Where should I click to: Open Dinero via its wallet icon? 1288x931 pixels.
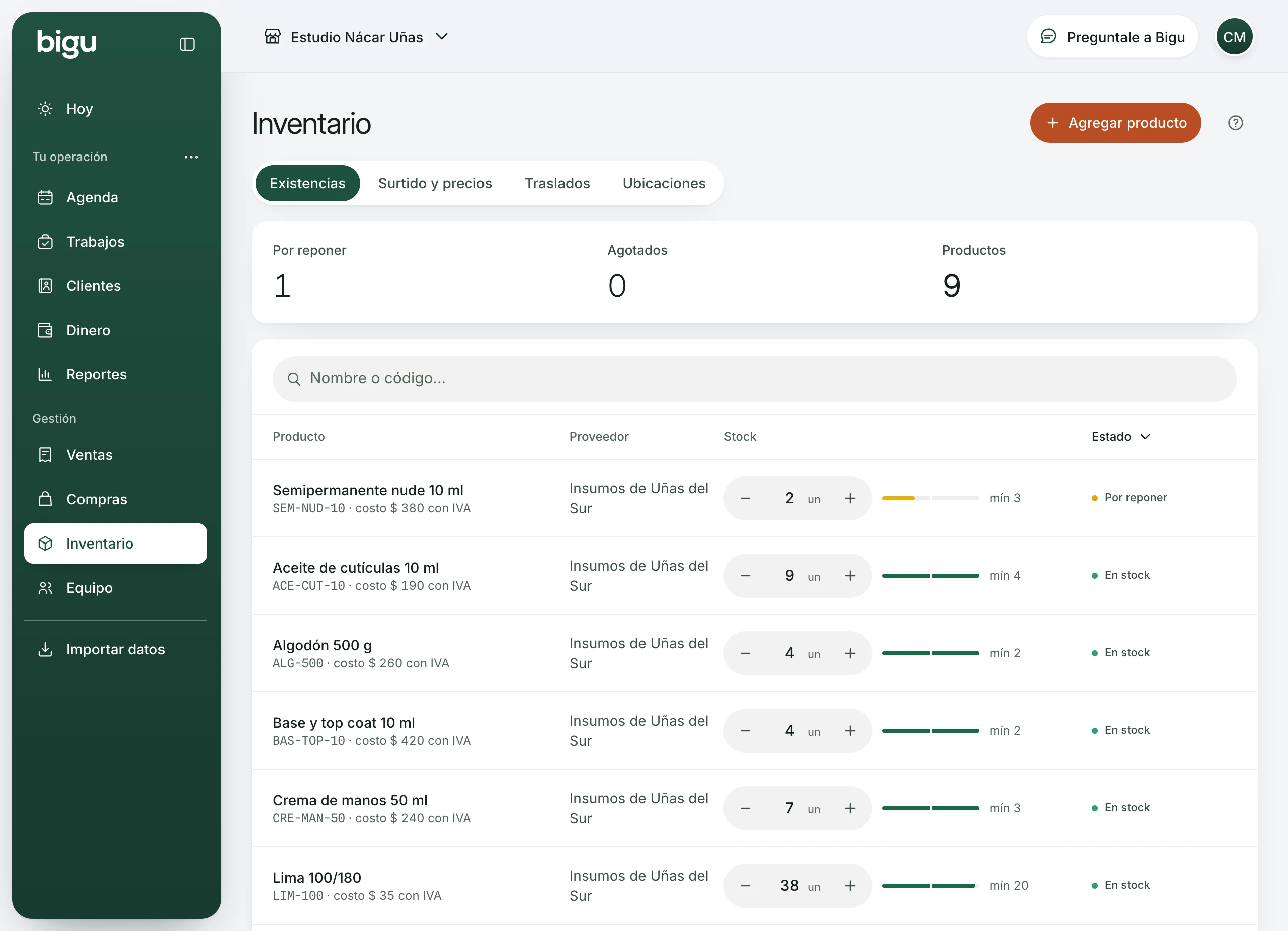pyautogui.click(x=45, y=330)
